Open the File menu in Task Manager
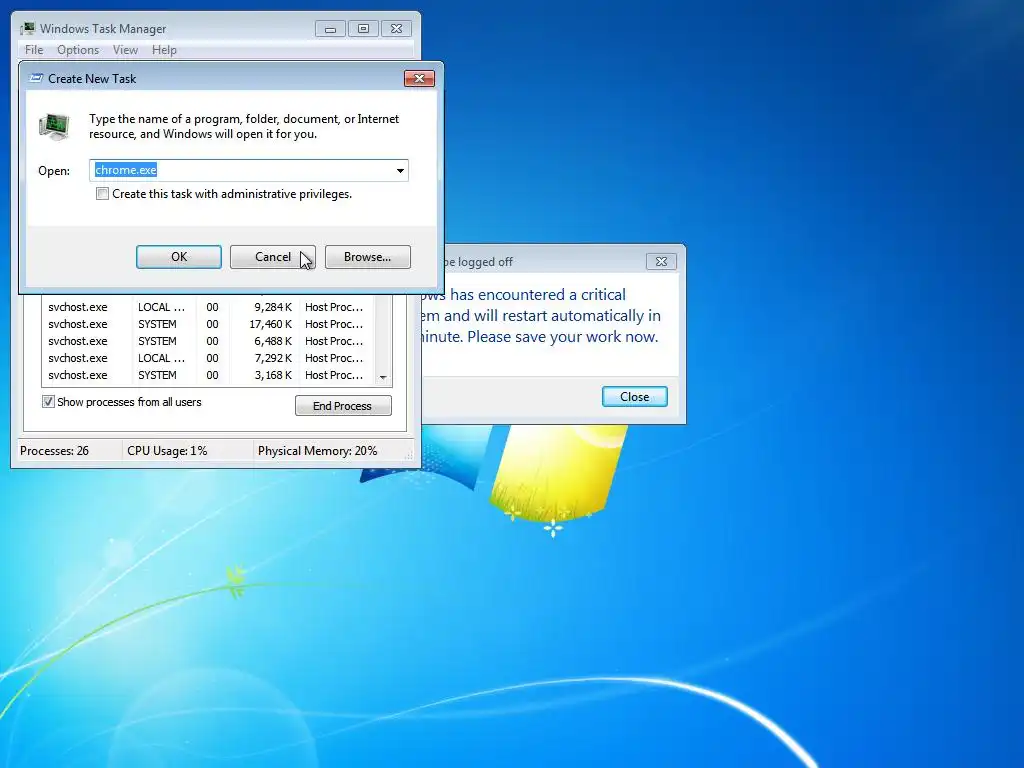Image resolution: width=1024 pixels, height=768 pixels. click(34, 50)
